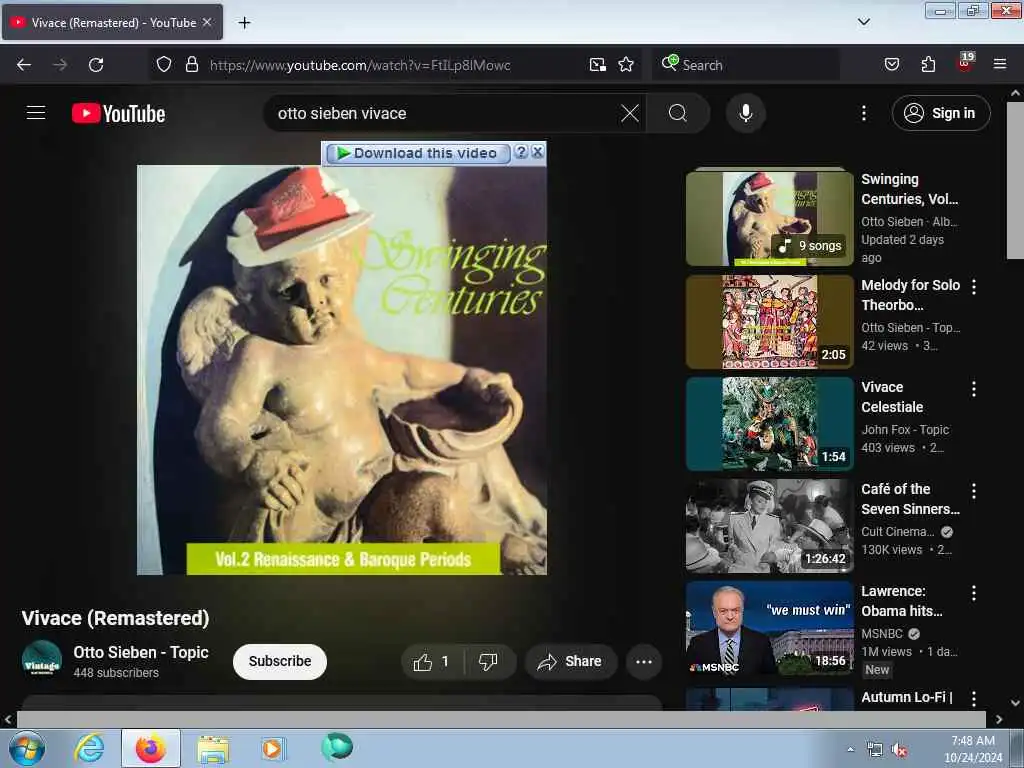This screenshot has height=768, width=1024.
Task: Toggle muted volume in system tray
Action: tap(899, 750)
